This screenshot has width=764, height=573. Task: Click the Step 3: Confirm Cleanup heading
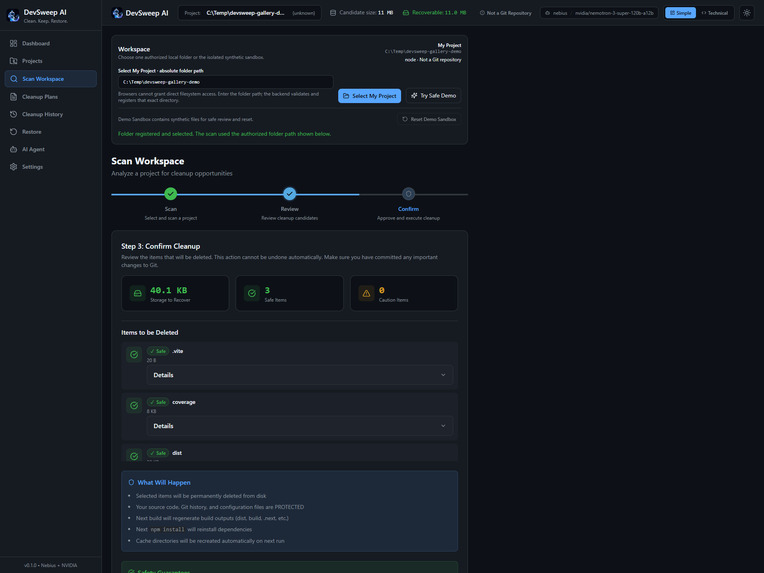(160, 246)
